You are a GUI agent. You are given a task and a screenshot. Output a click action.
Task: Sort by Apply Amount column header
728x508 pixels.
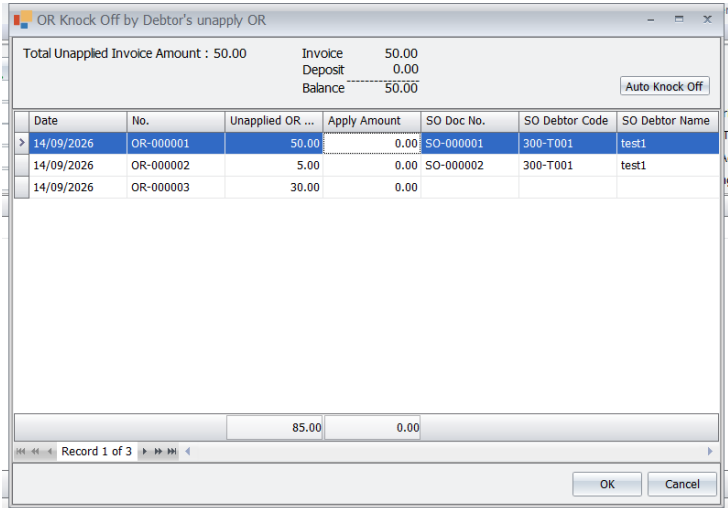[x=371, y=121]
